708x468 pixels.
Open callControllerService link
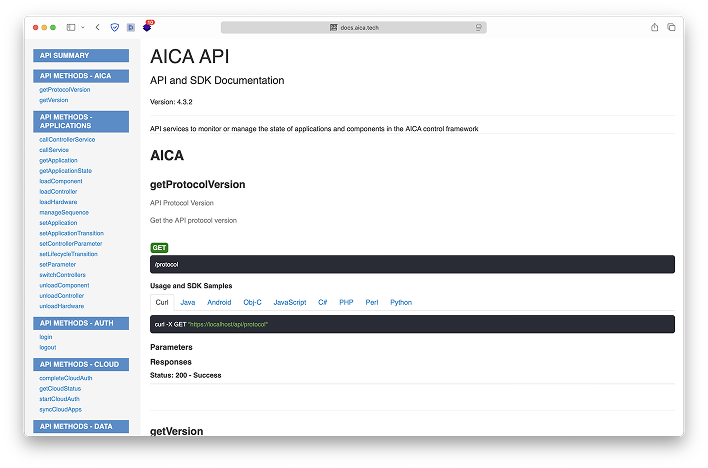pos(67,140)
